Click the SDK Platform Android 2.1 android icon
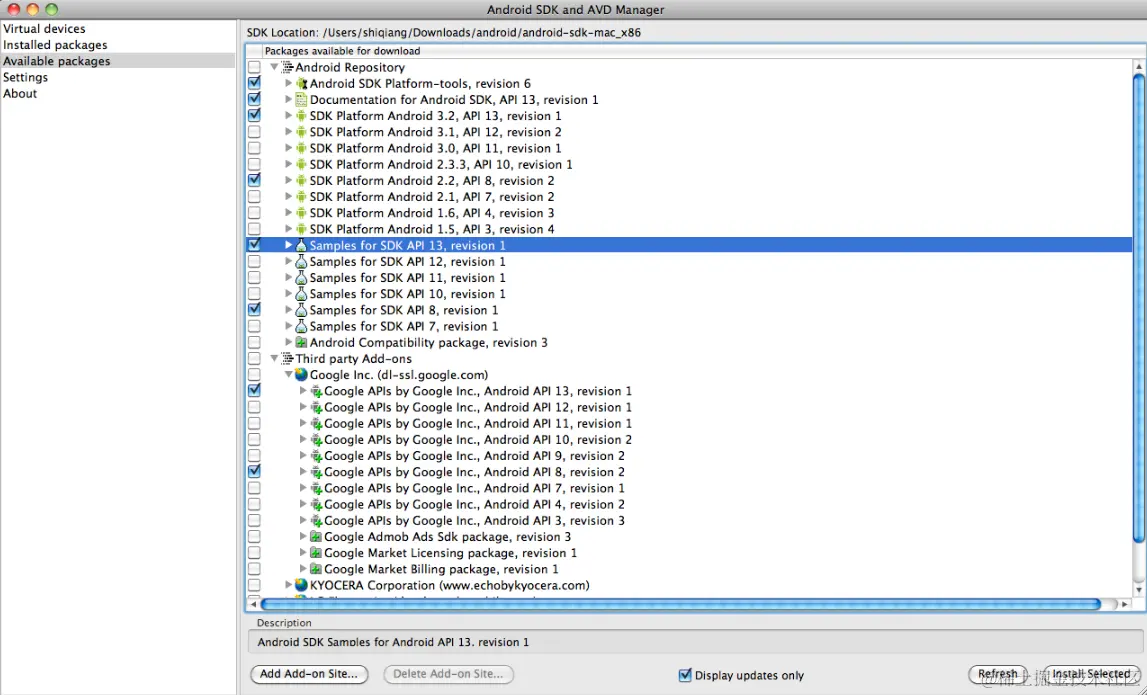This screenshot has width=1147, height=695. [301, 196]
